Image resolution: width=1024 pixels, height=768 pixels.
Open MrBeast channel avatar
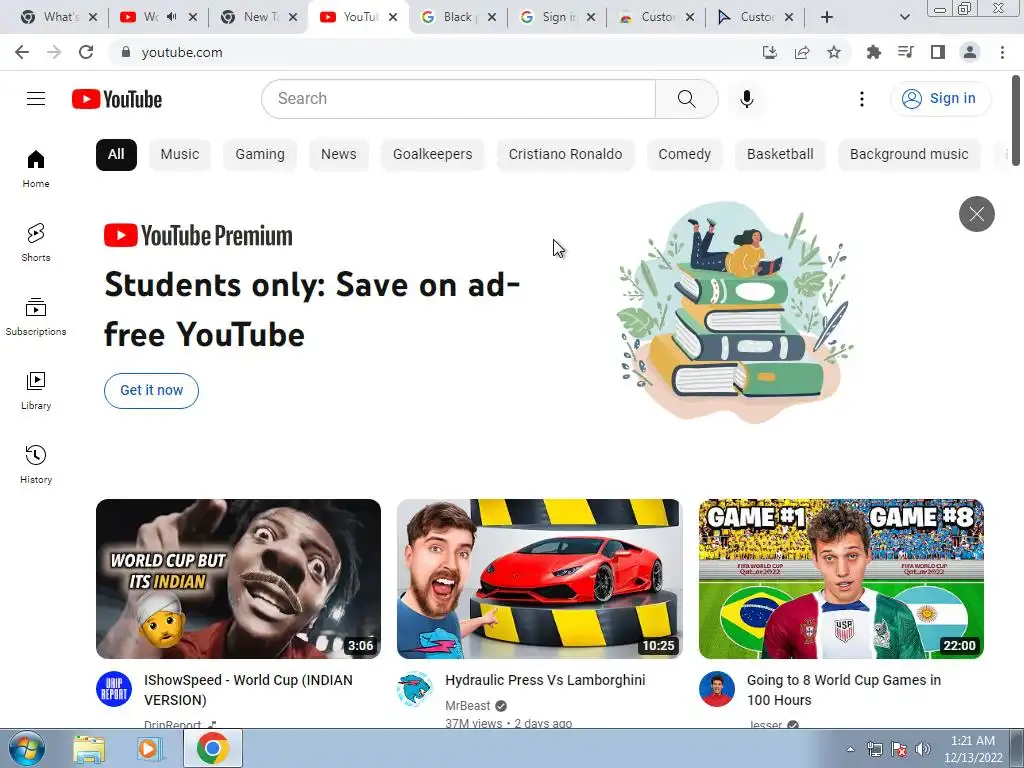click(x=415, y=689)
